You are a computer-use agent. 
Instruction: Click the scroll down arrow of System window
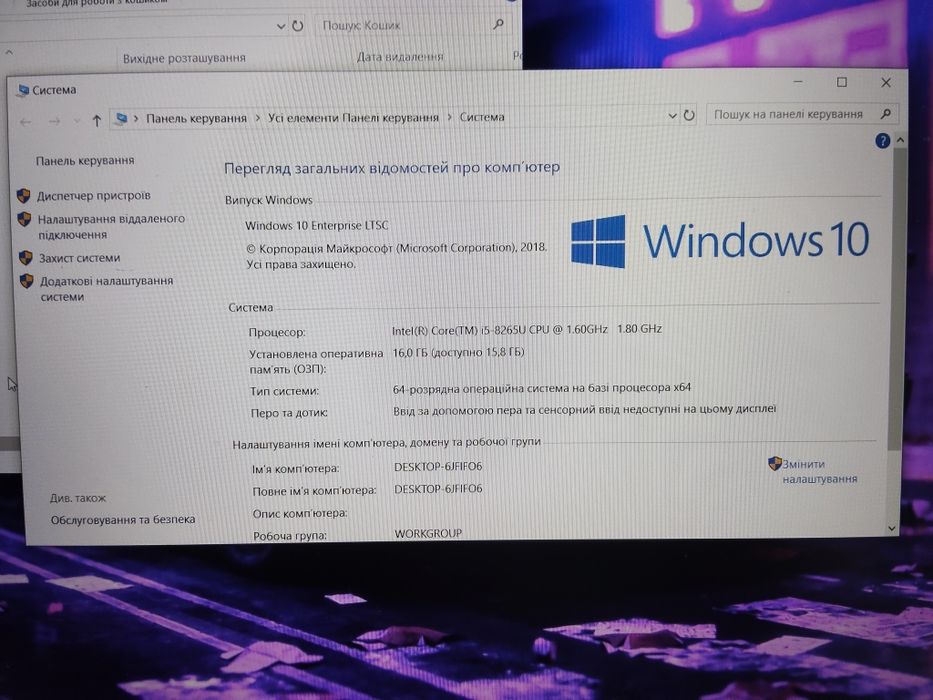[891, 528]
